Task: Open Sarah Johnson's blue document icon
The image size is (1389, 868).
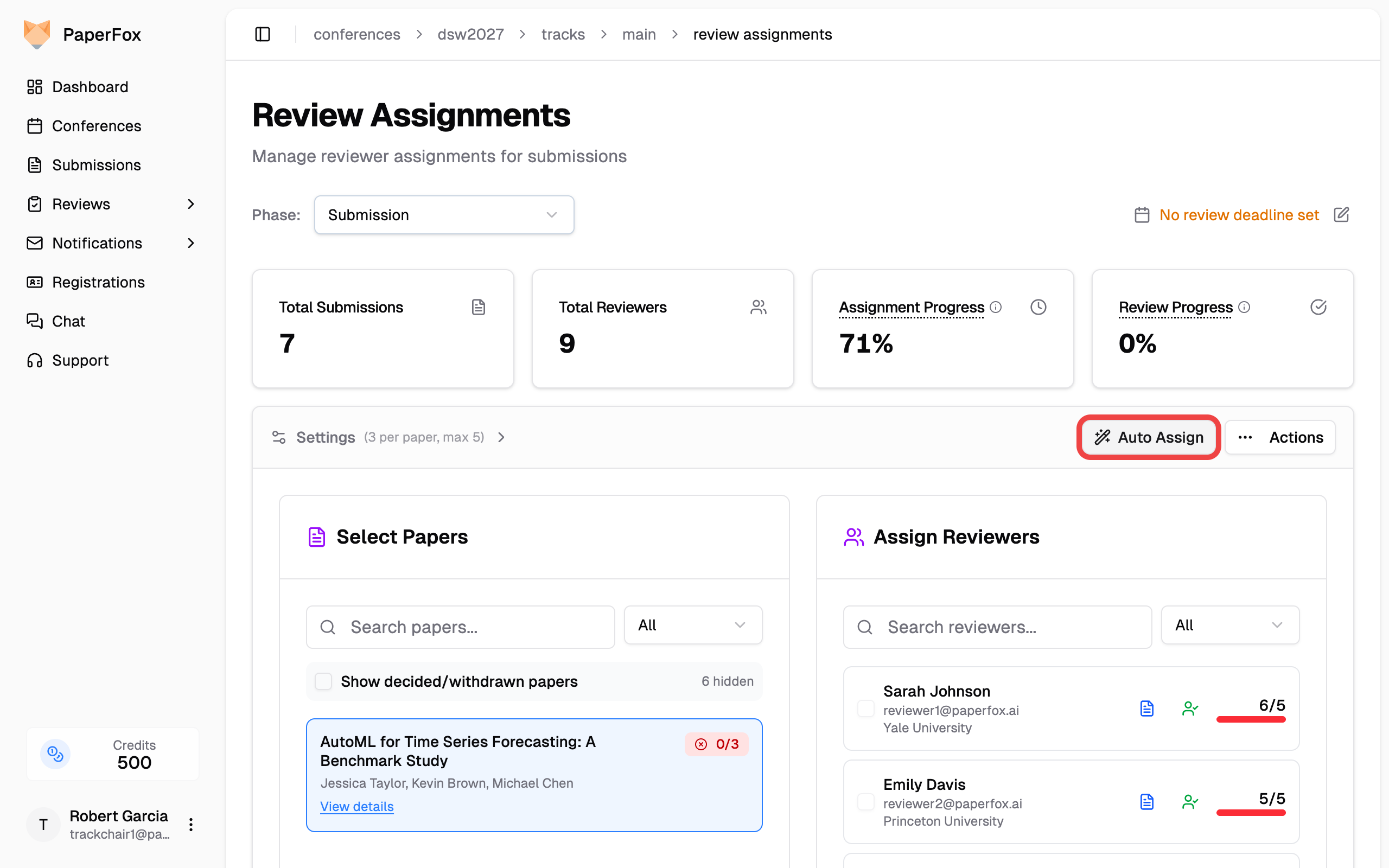Action: click(x=1146, y=709)
